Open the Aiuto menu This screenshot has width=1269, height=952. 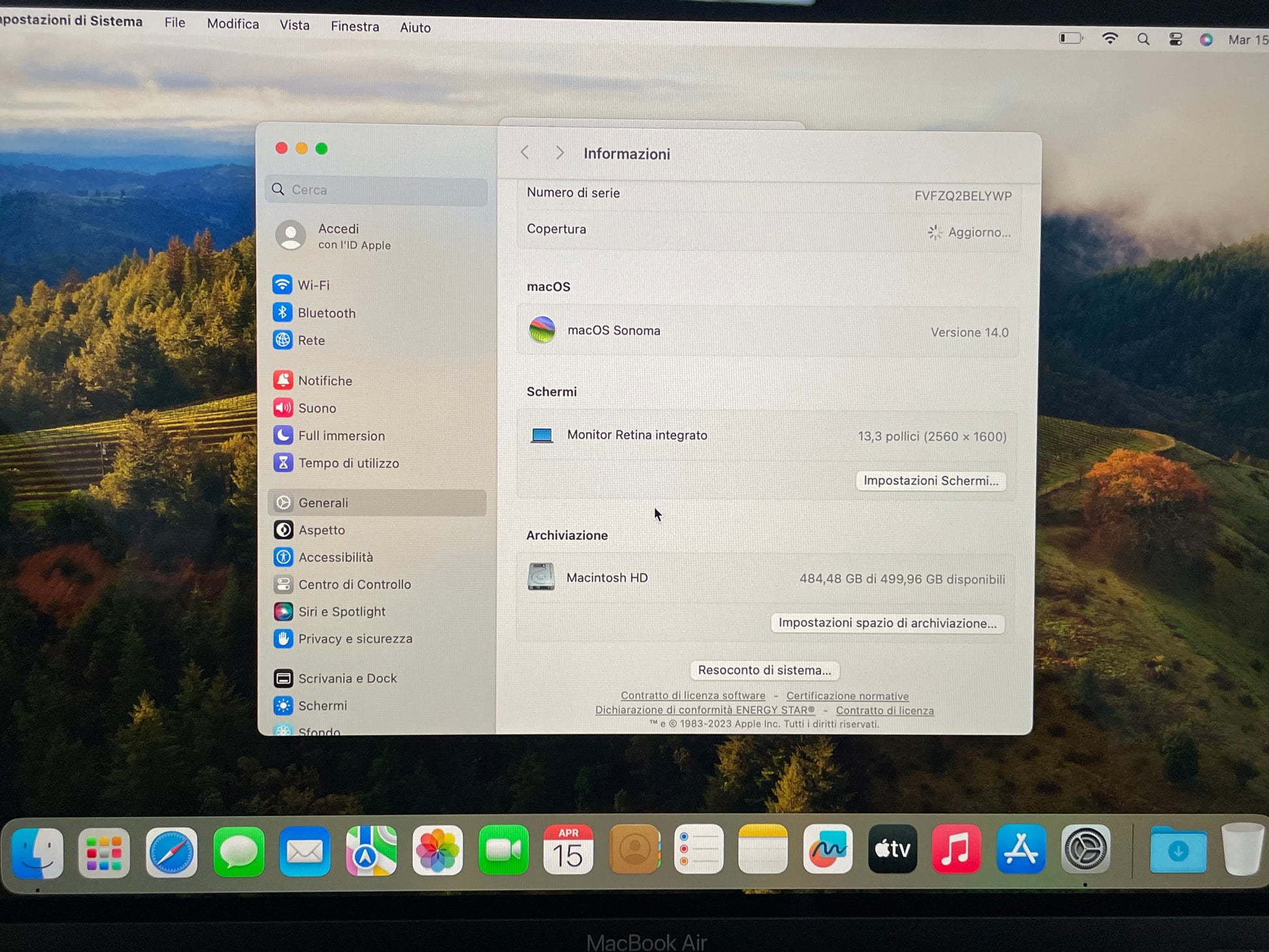coord(415,28)
